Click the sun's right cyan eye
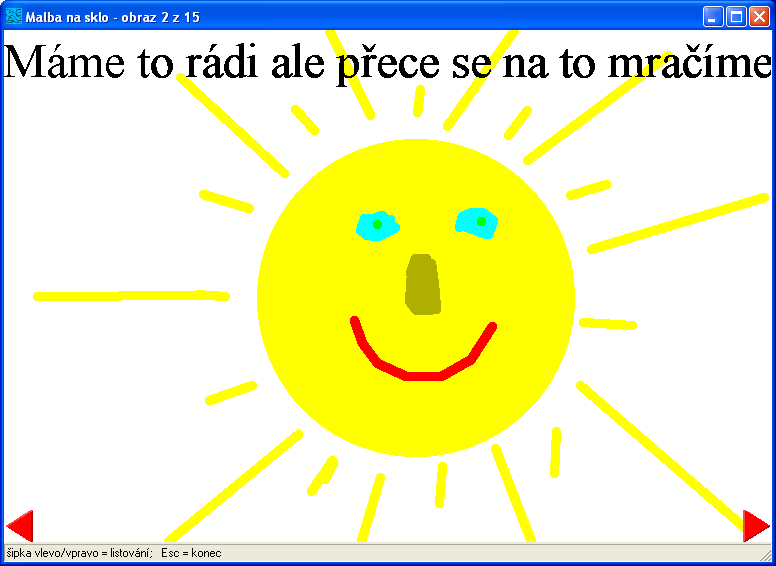The width and height of the screenshot is (776, 566). click(x=478, y=222)
